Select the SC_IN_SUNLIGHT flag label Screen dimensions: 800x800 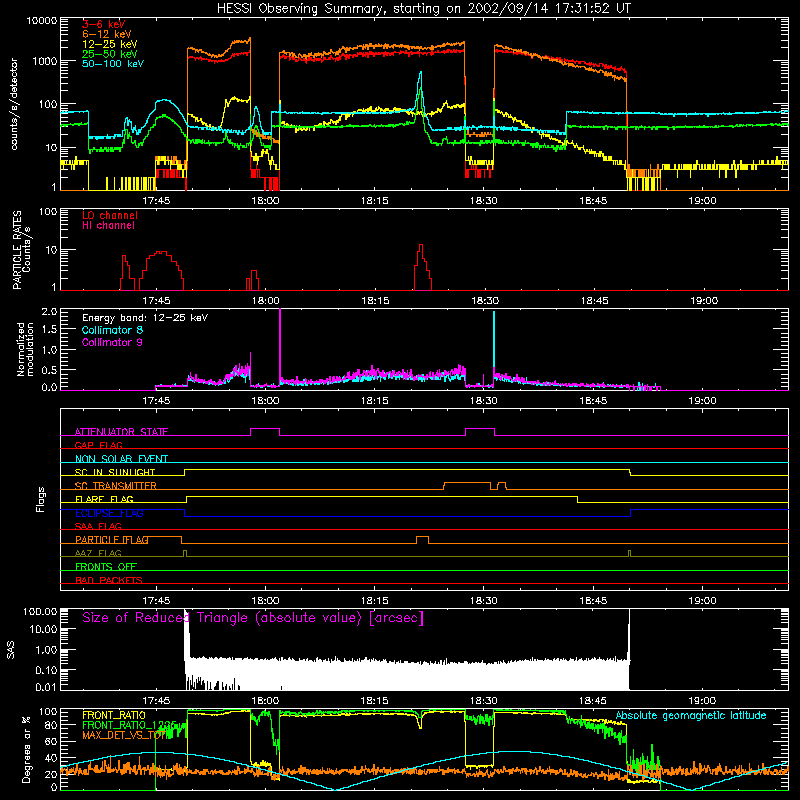point(115,472)
